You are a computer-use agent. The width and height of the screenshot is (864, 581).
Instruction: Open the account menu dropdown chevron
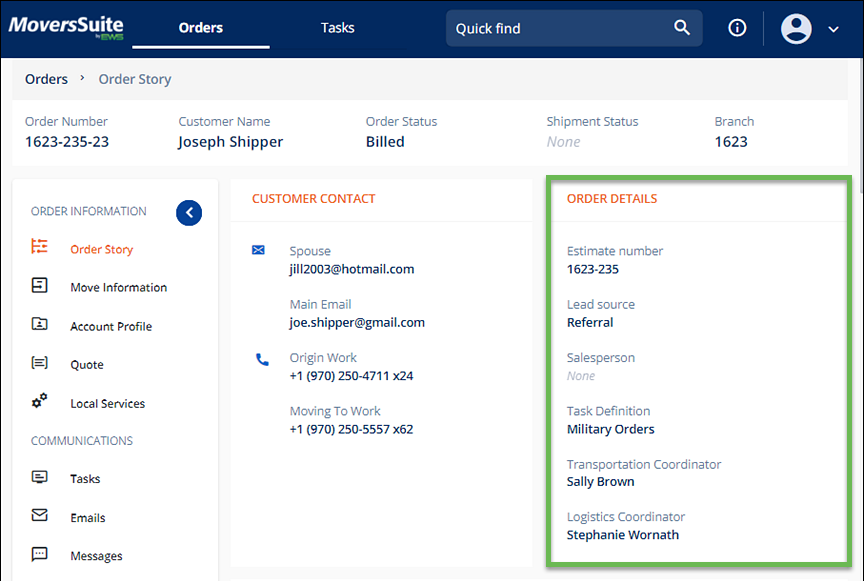click(x=832, y=28)
